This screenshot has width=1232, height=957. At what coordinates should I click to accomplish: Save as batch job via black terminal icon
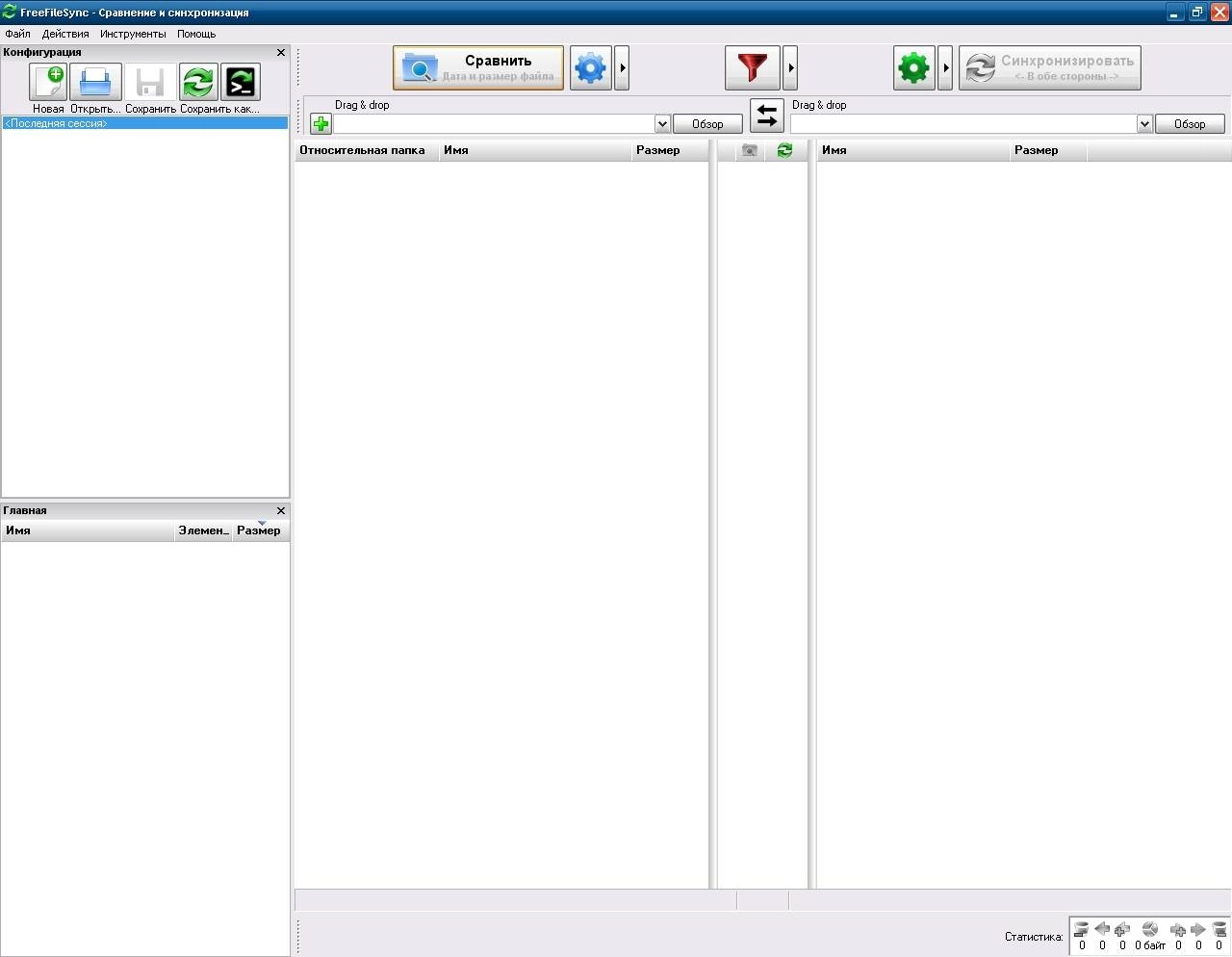[x=241, y=82]
